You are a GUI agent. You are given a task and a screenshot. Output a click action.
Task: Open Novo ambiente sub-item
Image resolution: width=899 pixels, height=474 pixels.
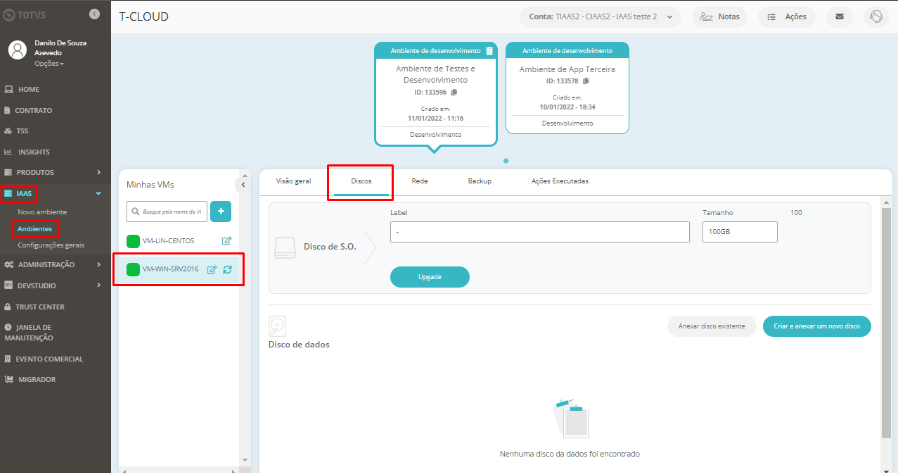coord(42,212)
